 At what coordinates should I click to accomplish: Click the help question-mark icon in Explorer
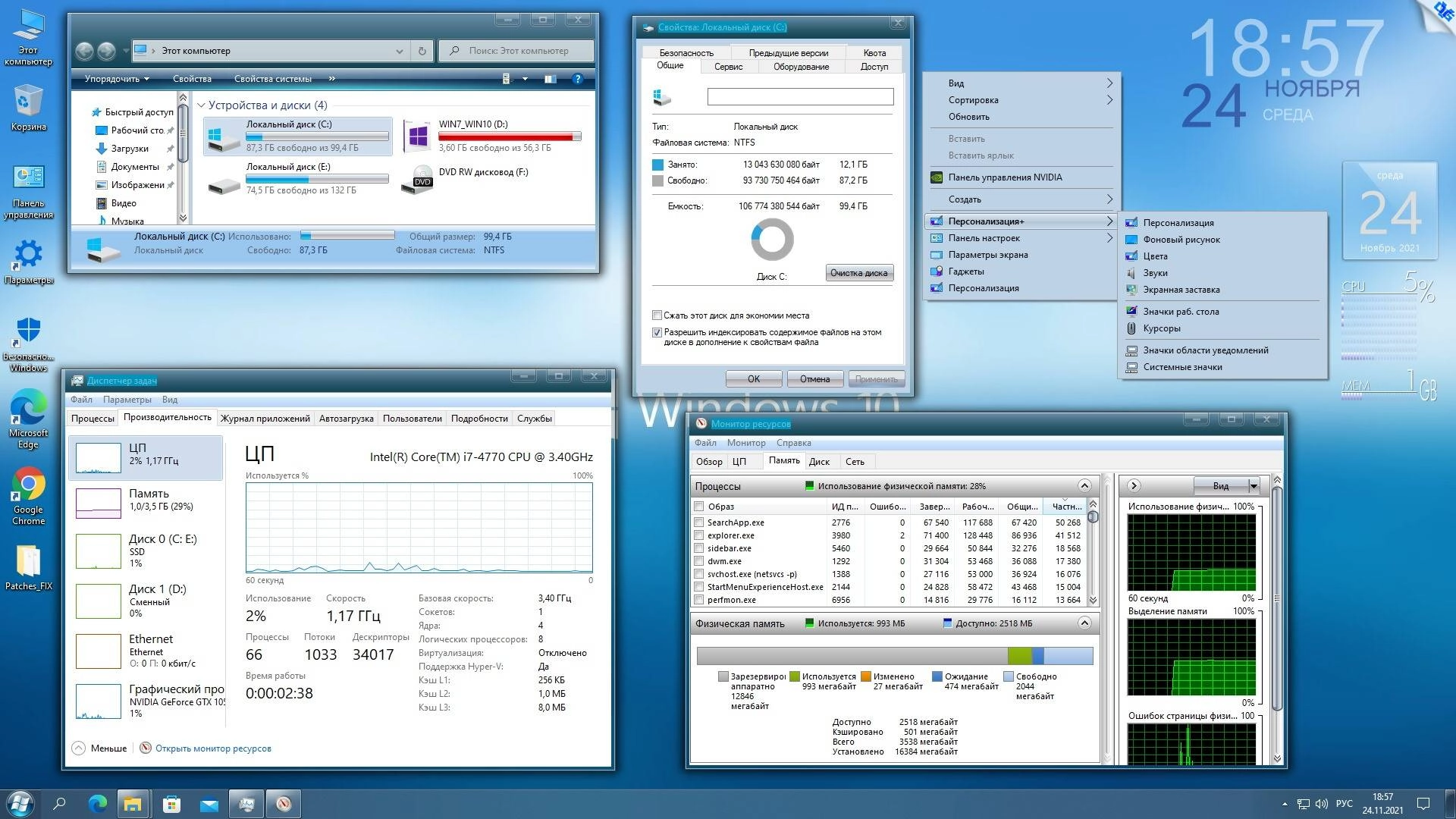(578, 78)
